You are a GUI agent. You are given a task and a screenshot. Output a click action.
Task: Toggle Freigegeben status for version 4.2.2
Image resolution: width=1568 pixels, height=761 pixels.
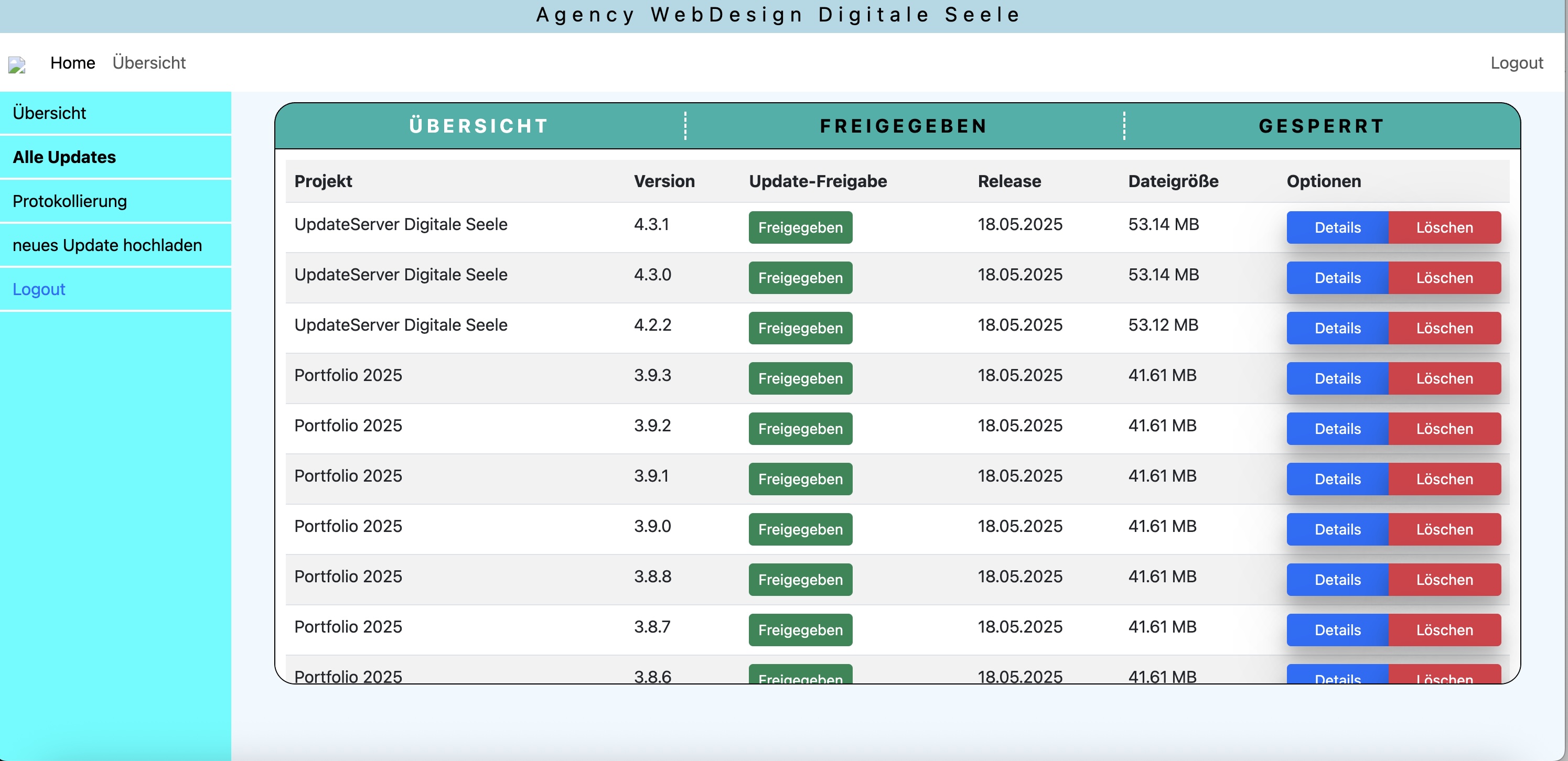[x=800, y=328]
